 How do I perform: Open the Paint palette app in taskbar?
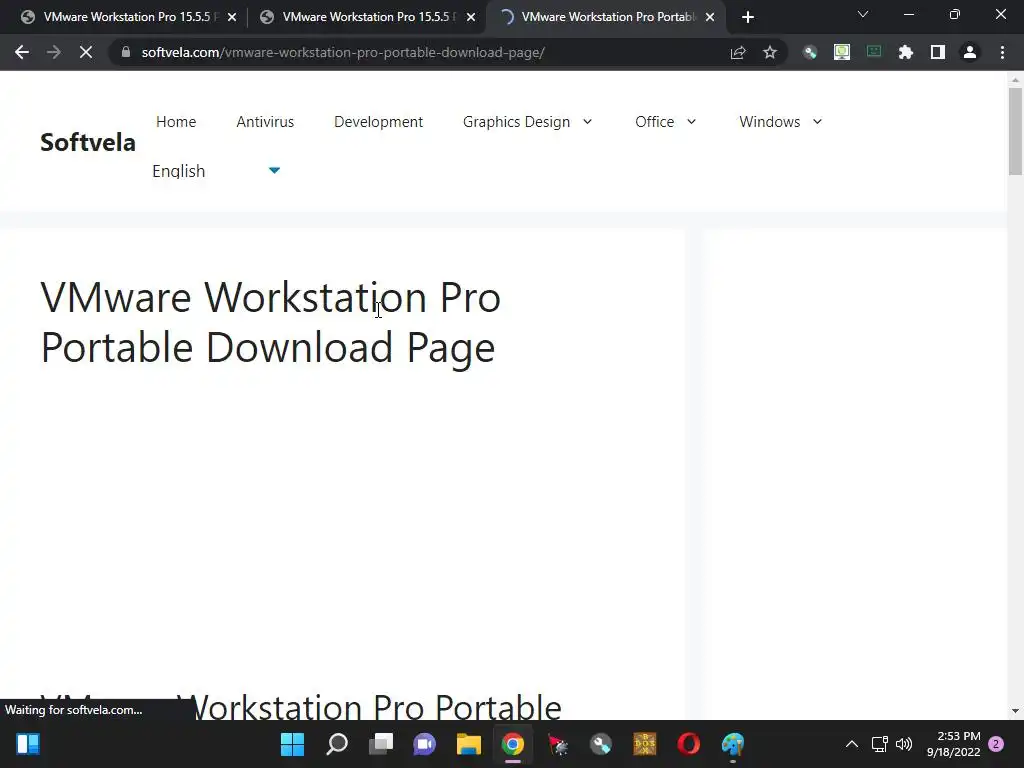coord(733,744)
